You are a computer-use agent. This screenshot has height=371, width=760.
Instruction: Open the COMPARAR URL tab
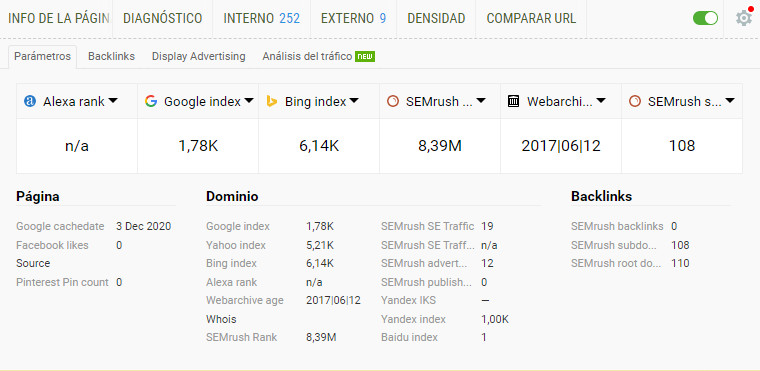(531, 18)
